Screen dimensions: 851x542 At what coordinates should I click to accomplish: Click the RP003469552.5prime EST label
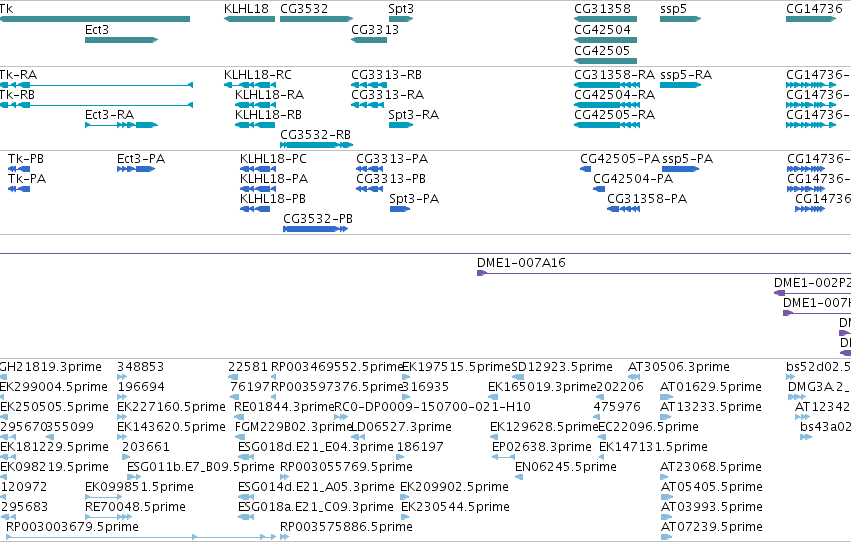click(x=337, y=367)
